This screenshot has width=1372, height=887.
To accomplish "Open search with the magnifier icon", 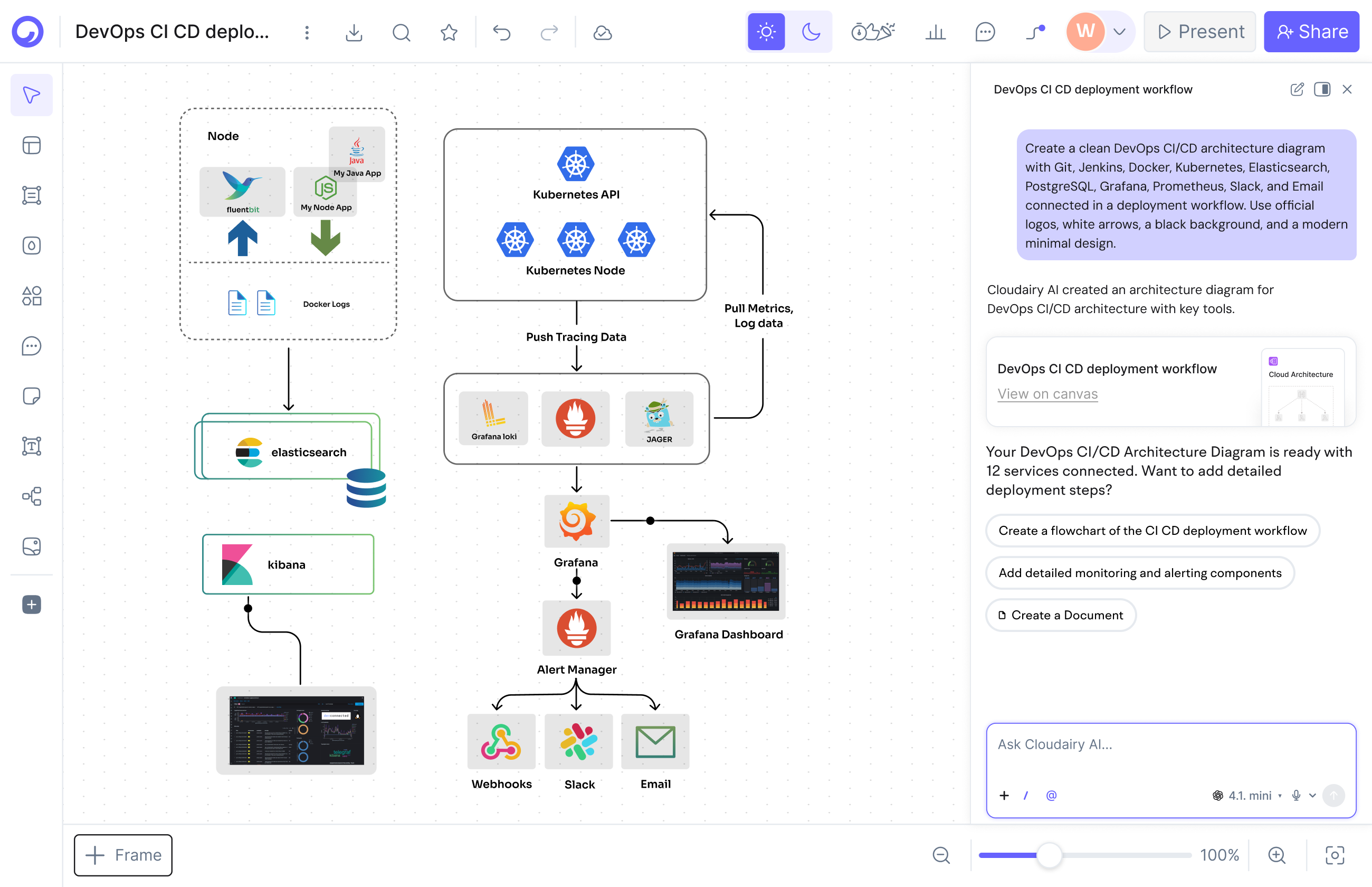I will [401, 32].
